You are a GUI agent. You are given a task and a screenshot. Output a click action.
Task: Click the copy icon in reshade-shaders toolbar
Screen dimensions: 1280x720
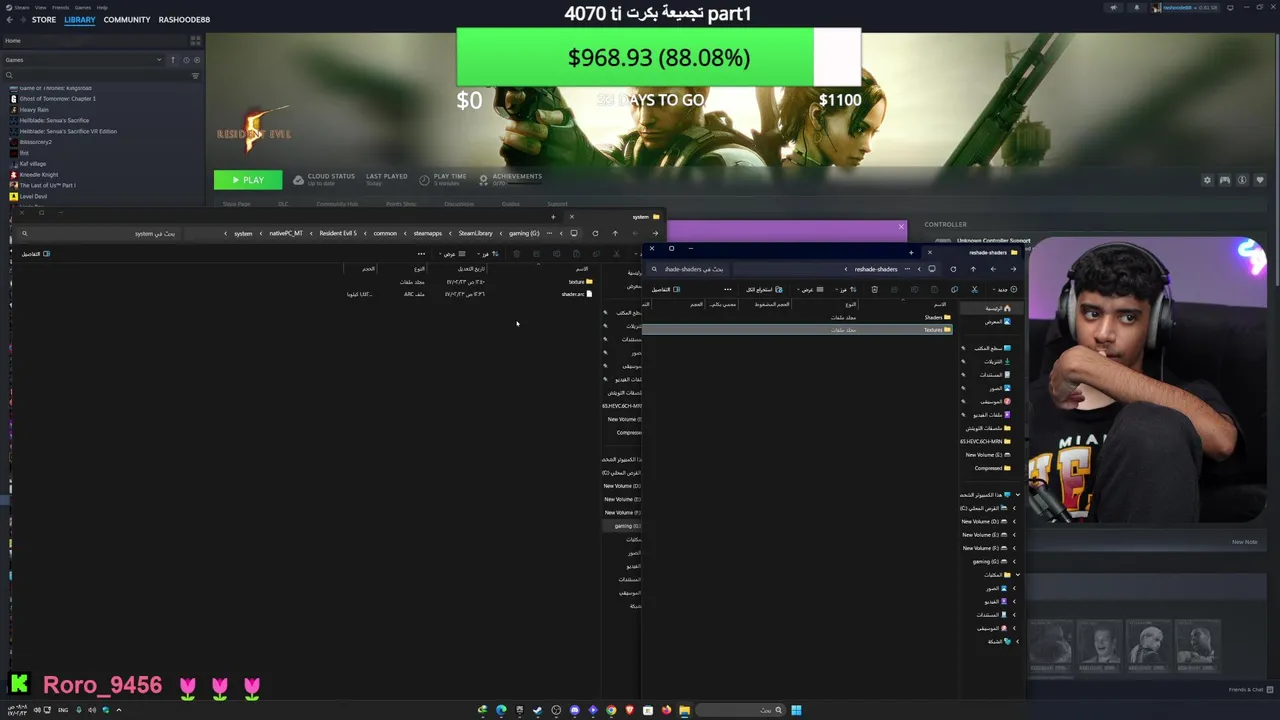click(x=954, y=289)
